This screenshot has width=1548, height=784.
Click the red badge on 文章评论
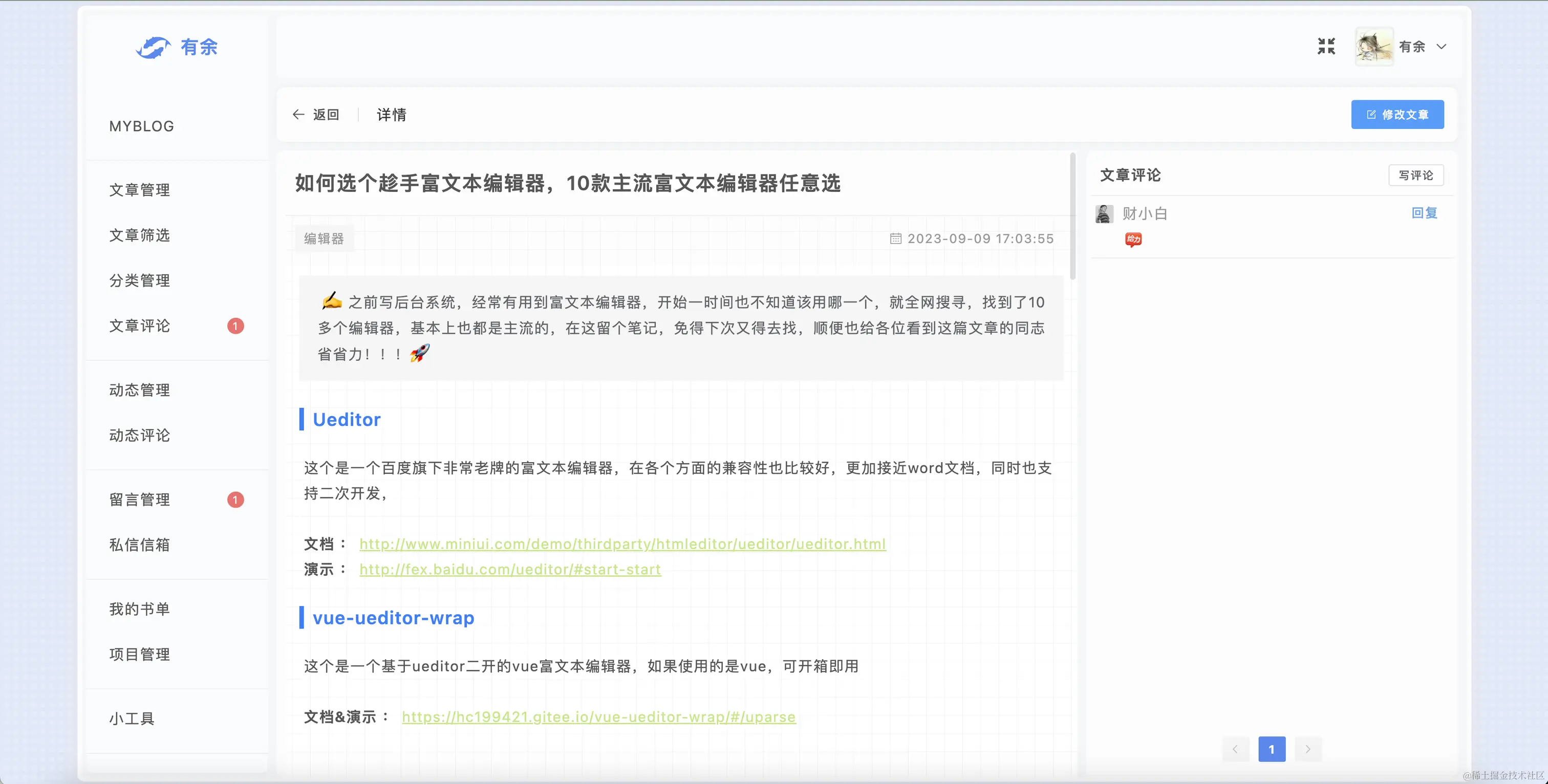[235, 326]
